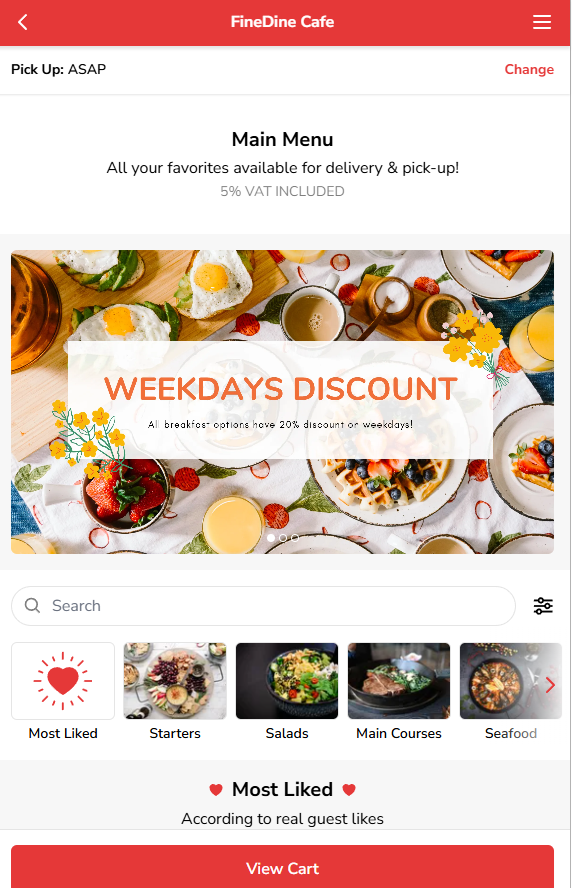The height and width of the screenshot is (888, 572).
Task: Switch to the second banner slide dot
Action: click(x=283, y=537)
